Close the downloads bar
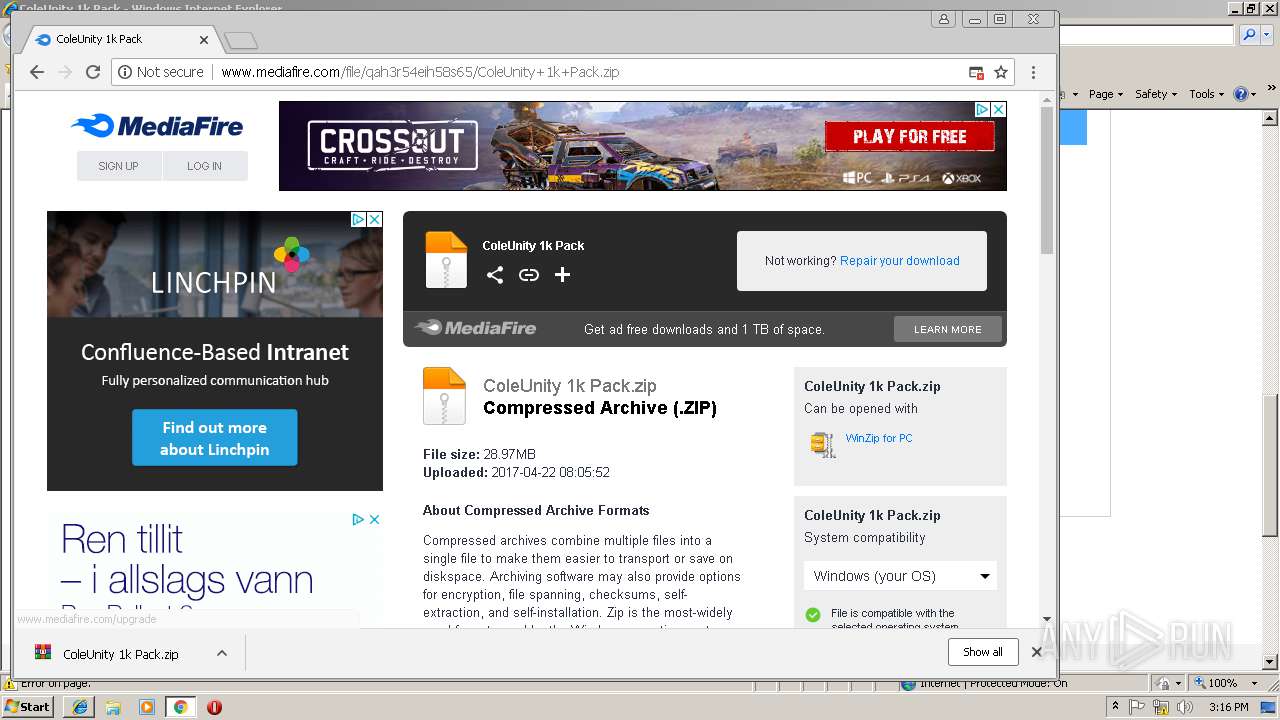The width and height of the screenshot is (1280, 720). coord(1037,652)
